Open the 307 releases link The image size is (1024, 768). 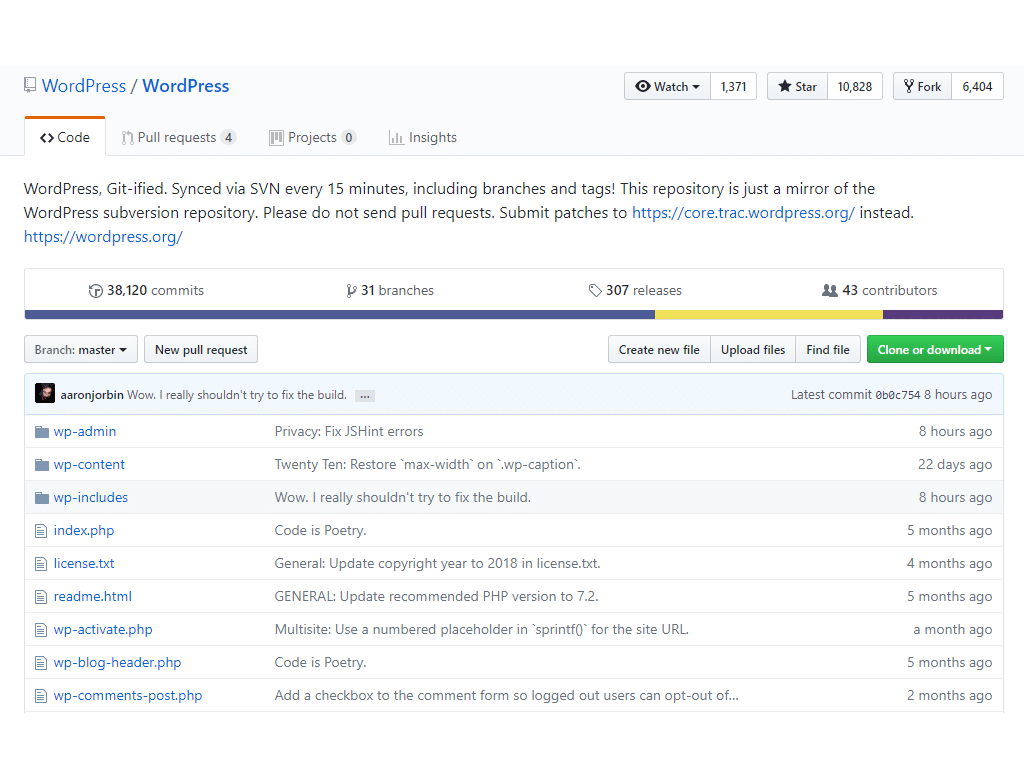pos(635,291)
